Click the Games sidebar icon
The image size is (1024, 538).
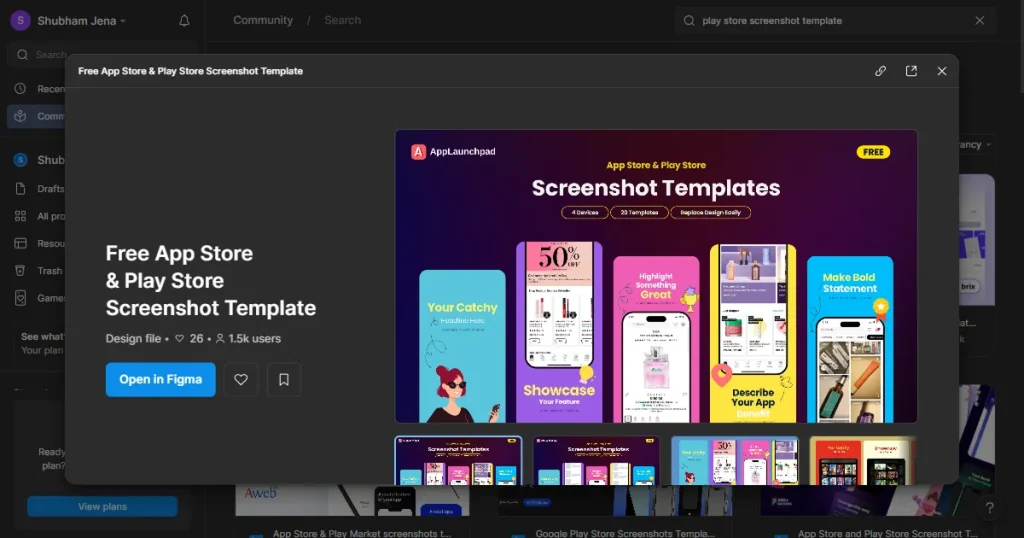click(x=20, y=298)
